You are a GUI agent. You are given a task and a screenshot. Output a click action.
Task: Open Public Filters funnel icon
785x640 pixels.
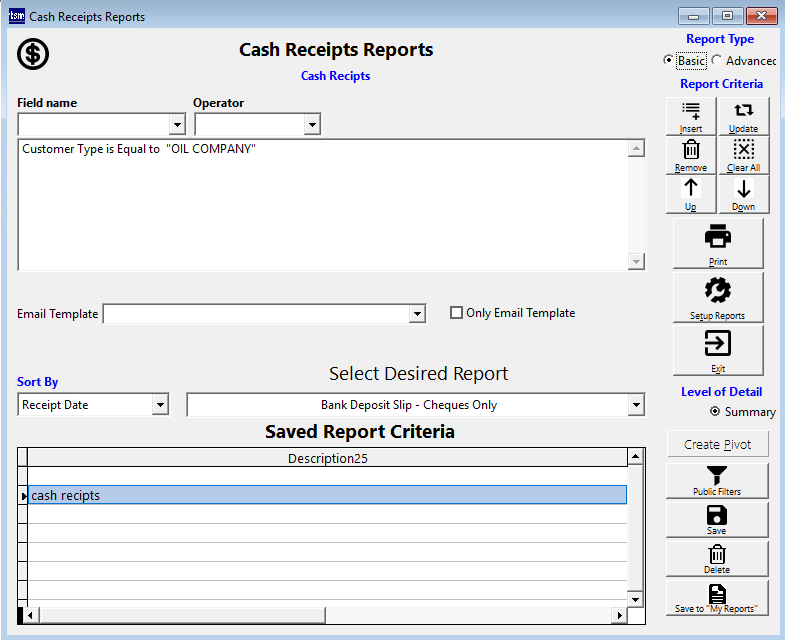717,480
